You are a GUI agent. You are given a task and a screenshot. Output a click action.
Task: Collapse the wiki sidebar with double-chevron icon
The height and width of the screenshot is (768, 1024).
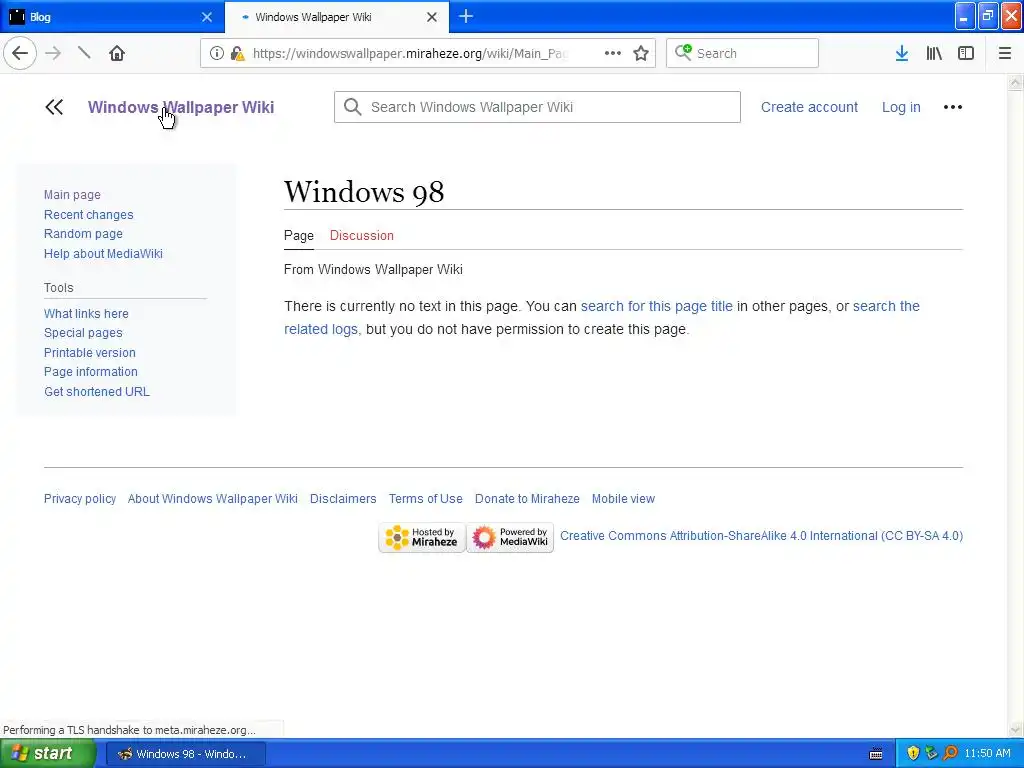tap(54, 107)
